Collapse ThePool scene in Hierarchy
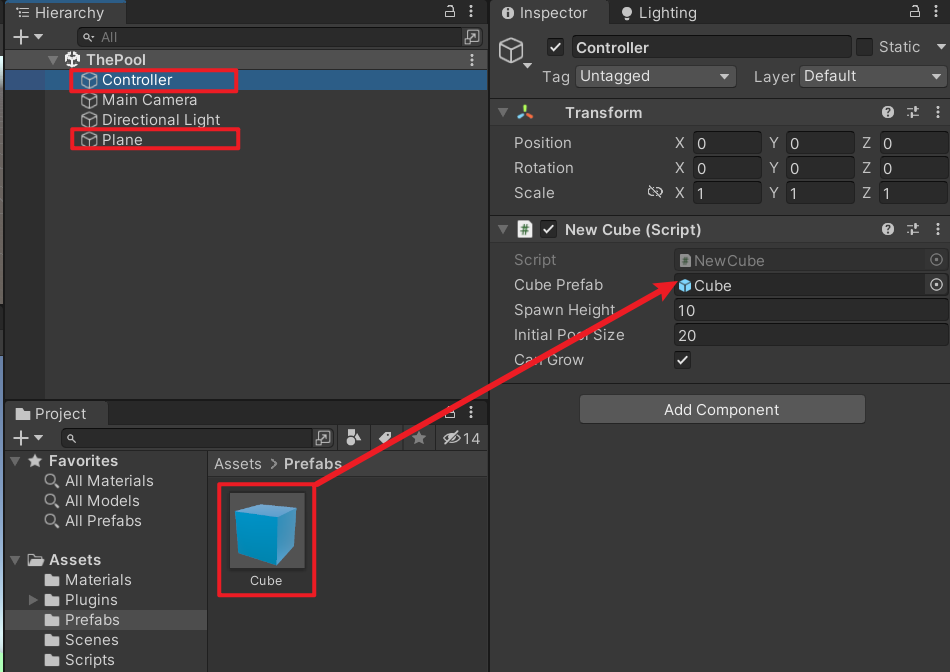The height and width of the screenshot is (672, 950). (53, 59)
